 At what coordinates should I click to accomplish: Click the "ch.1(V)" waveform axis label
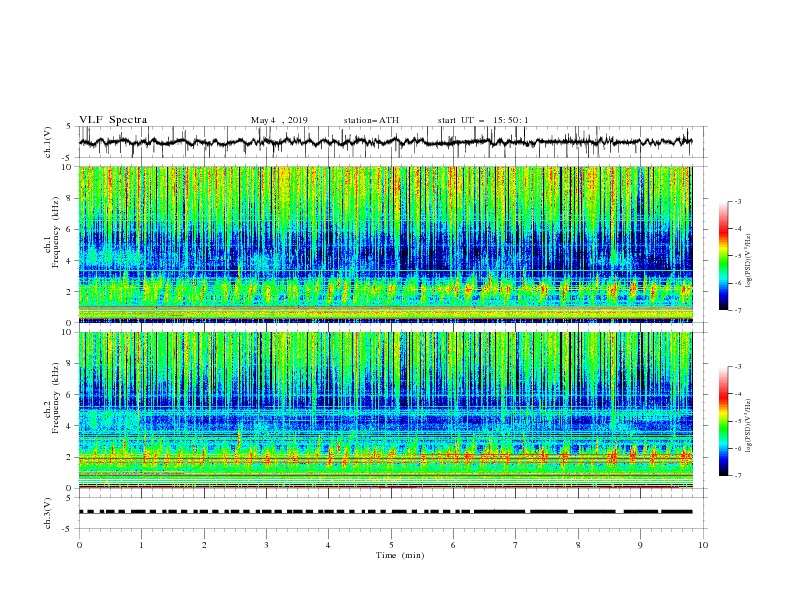(48, 142)
